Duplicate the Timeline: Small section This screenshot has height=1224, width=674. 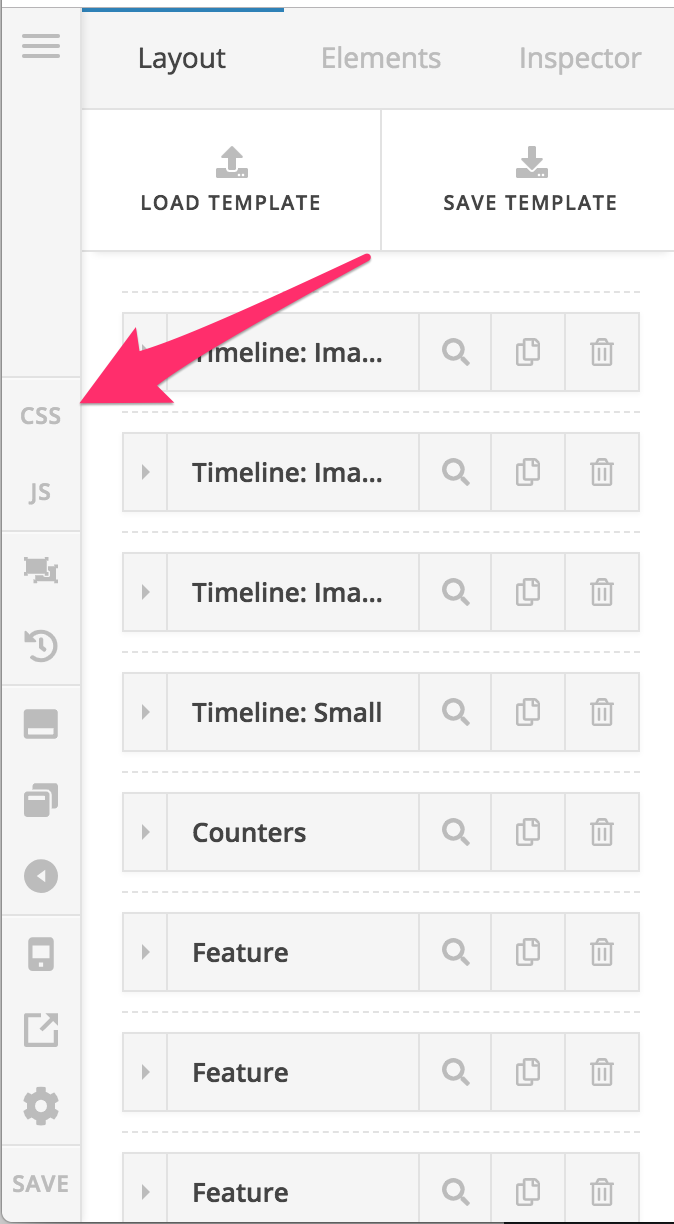[528, 712]
